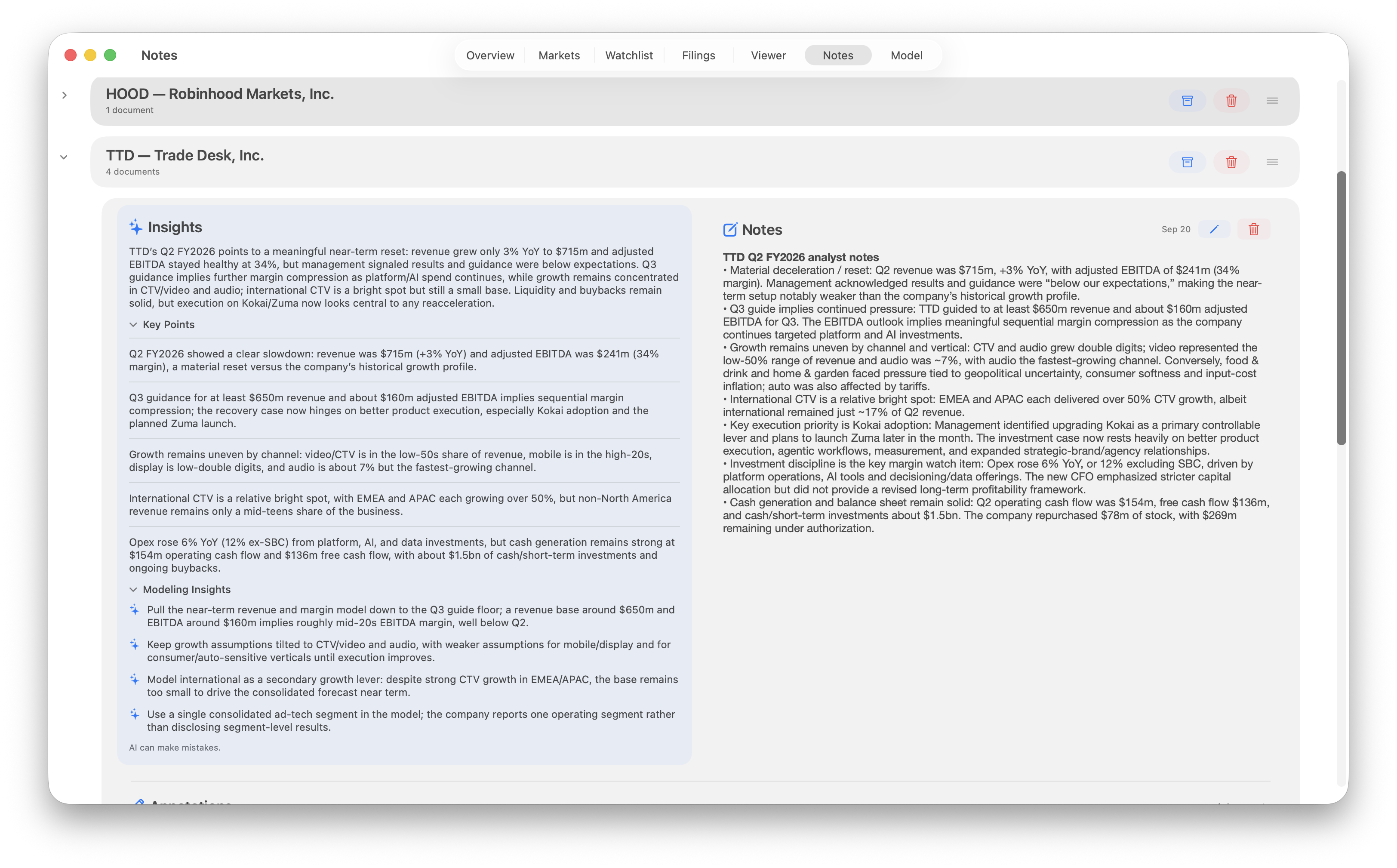The height and width of the screenshot is (868, 1397).
Task: Click sparkle icon beside 'Keep growth assumptions'
Action: click(x=134, y=645)
